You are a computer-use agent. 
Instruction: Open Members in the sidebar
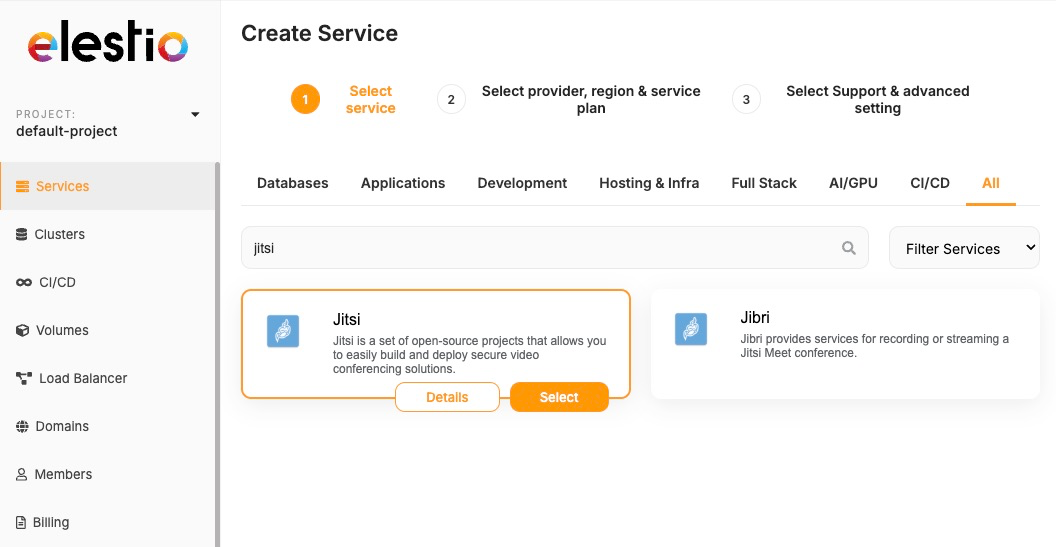coord(107,474)
